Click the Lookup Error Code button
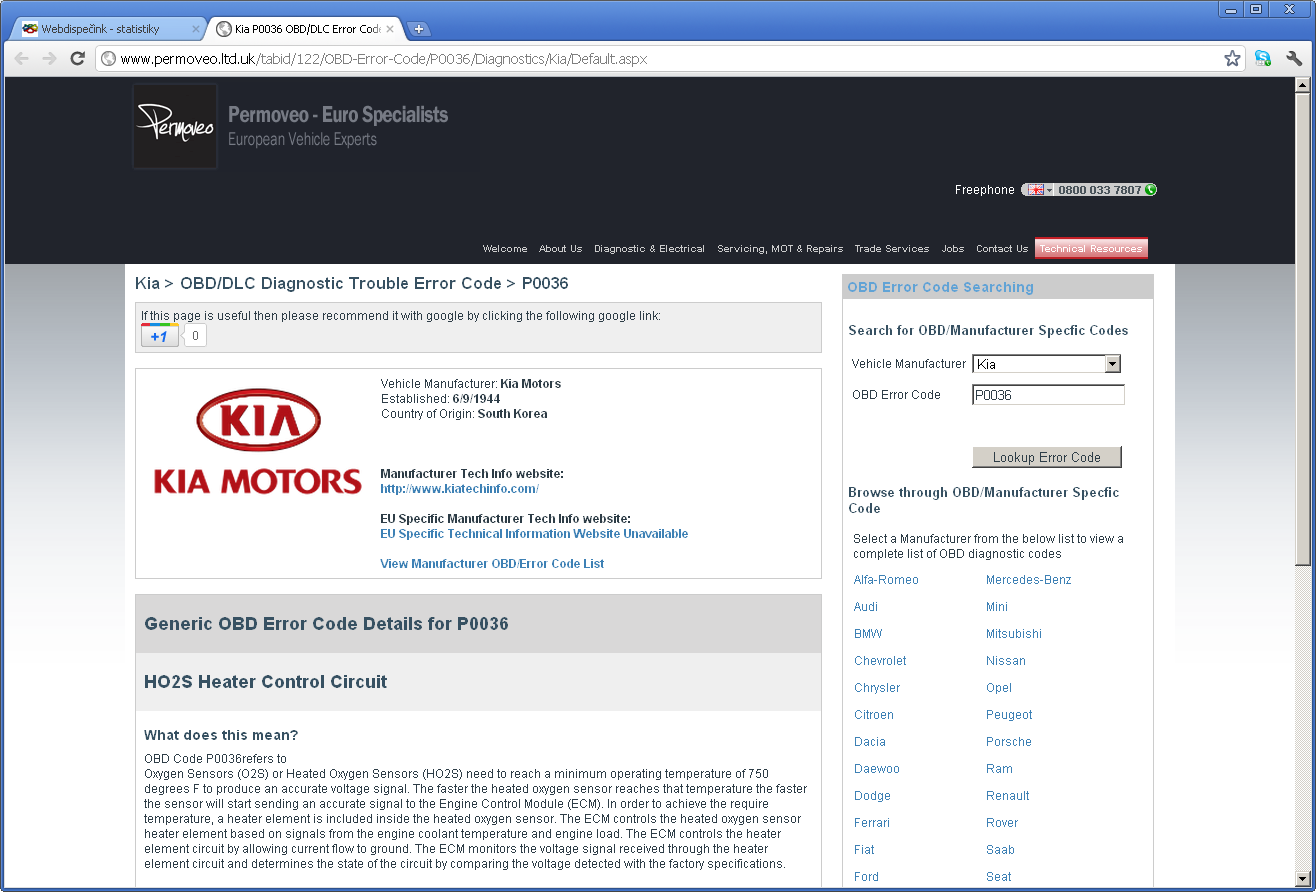The width and height of the screenshot is (1316, 892). (1047, 457)
